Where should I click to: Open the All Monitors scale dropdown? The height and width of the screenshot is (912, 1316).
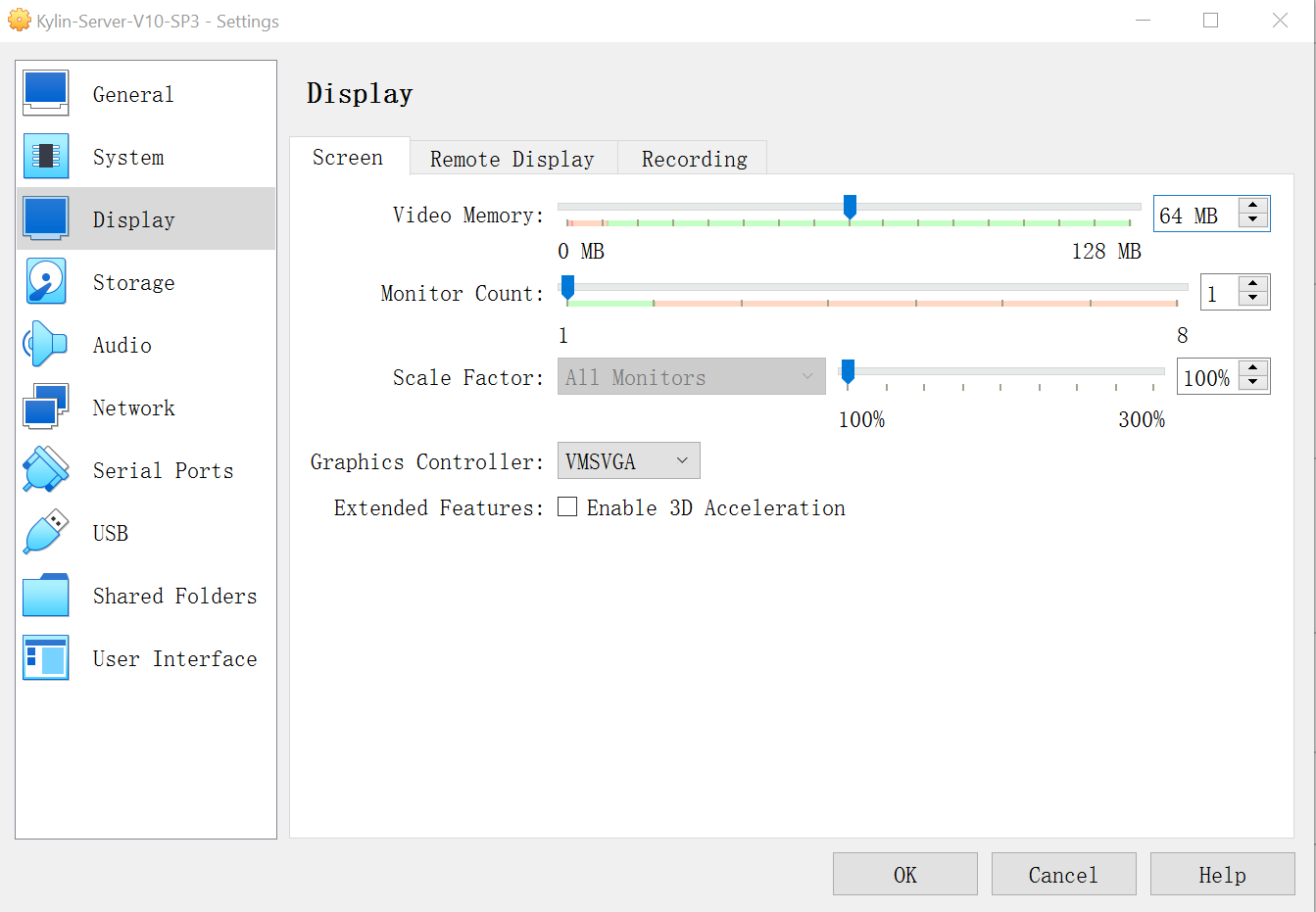tap(691, 376)
